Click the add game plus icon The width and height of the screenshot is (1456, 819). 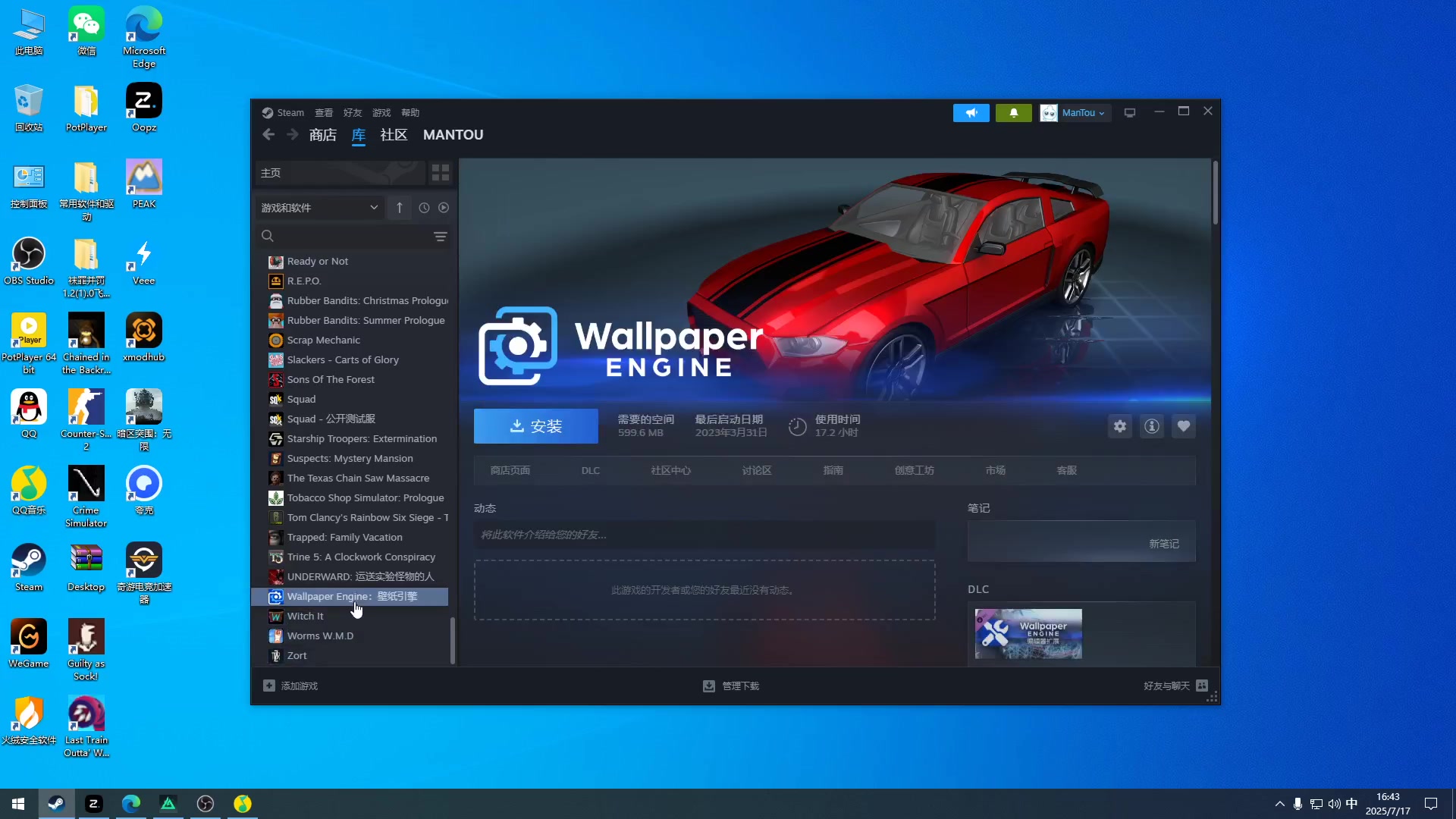(x=269, y=686)
